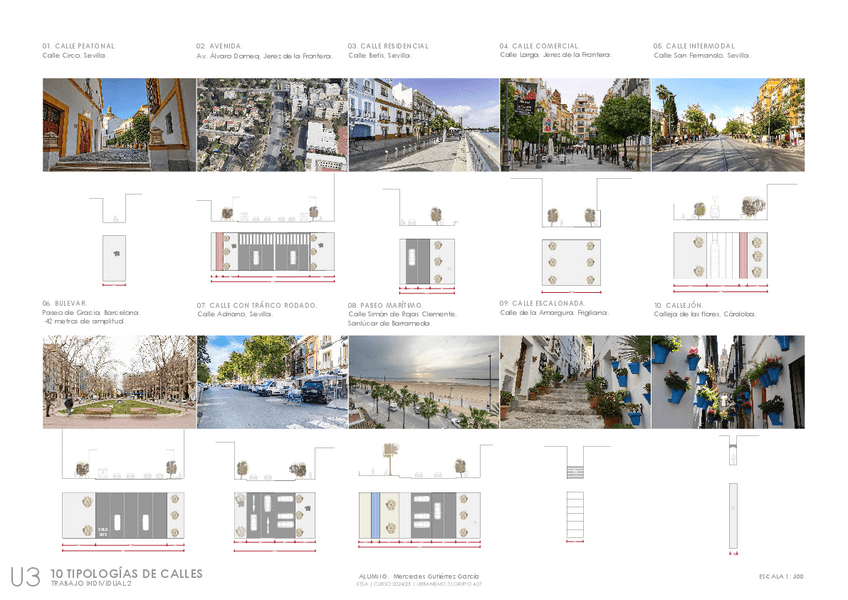The height and width of the screenshot is (600, 848).
Task: Click 'Calle de la Amargura. Frigiliana.' caption
Action: pos(554,313)
